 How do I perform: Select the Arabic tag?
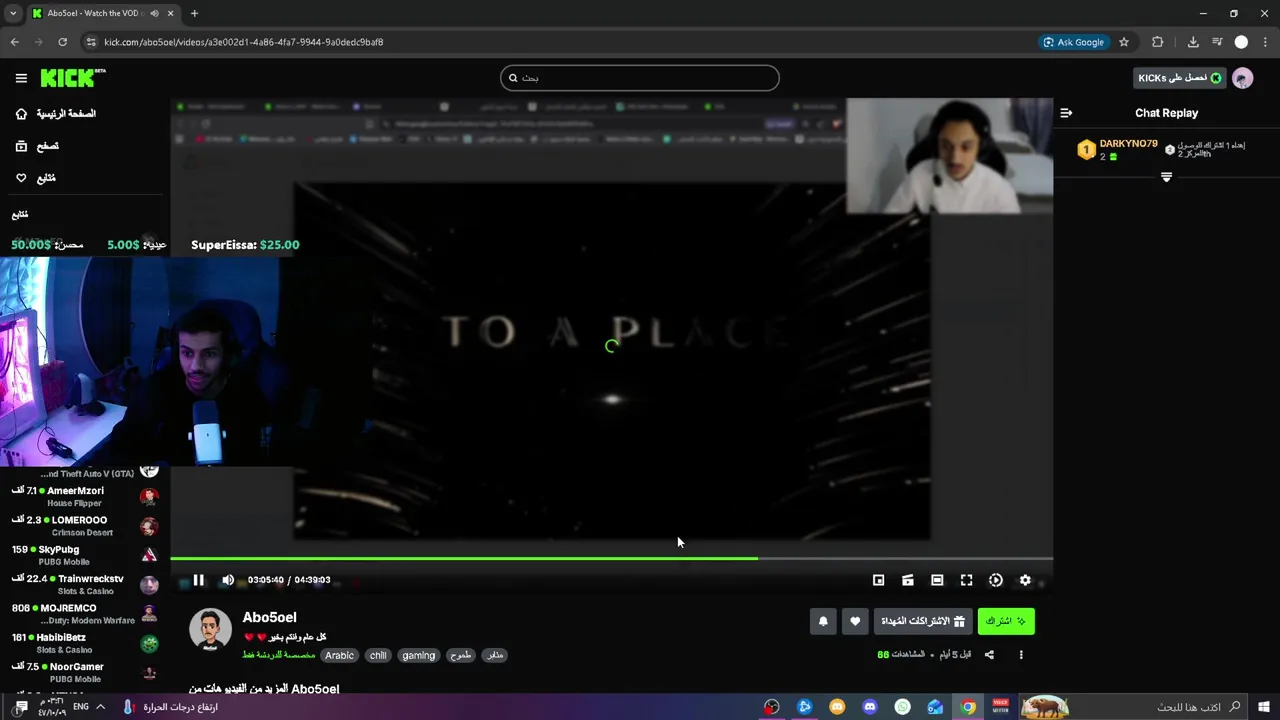tap(339, 655)
